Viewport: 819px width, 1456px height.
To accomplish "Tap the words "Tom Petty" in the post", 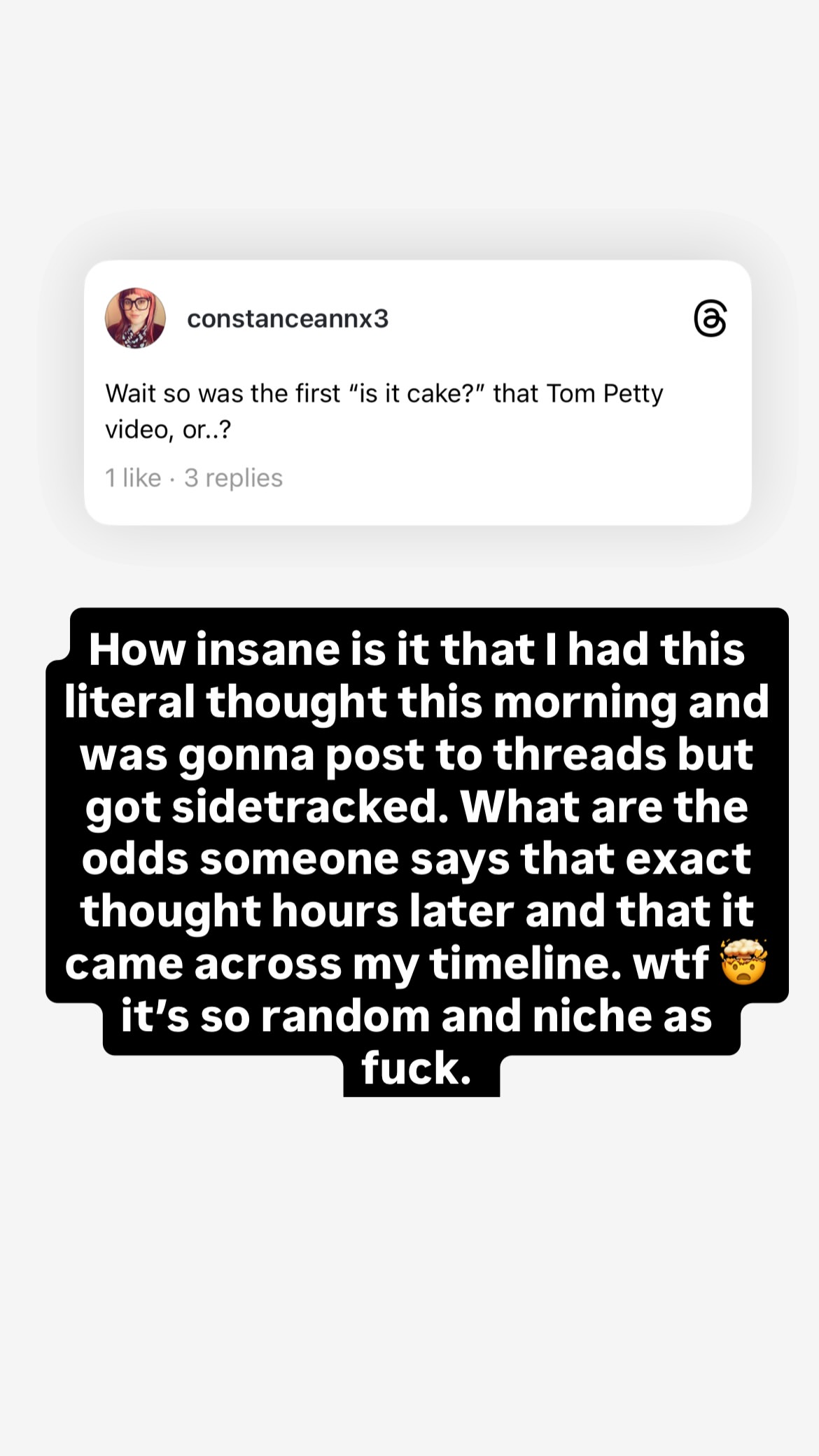I will pos(604,393).
